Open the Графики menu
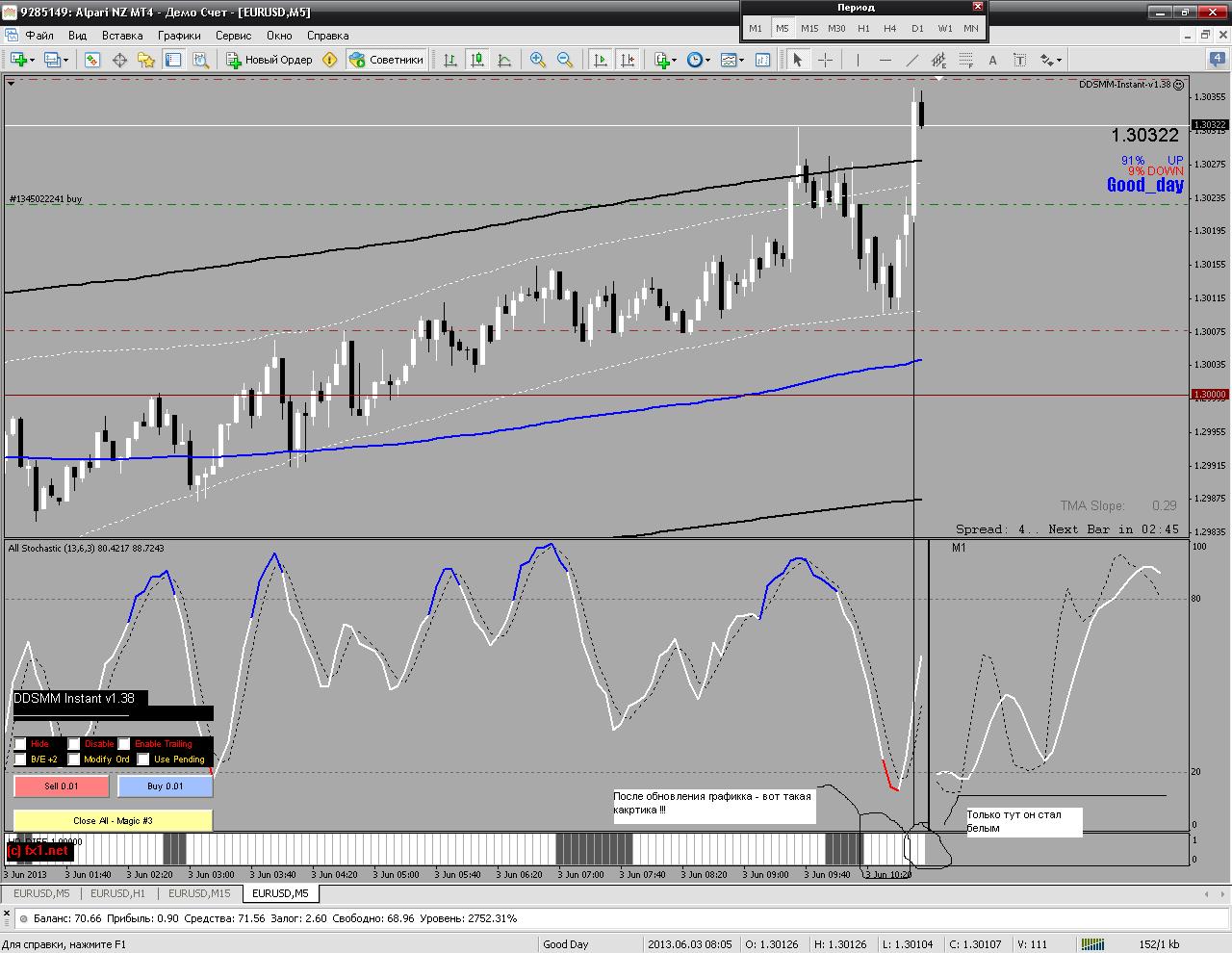The image size is (1232, 953). click(180, 35)
